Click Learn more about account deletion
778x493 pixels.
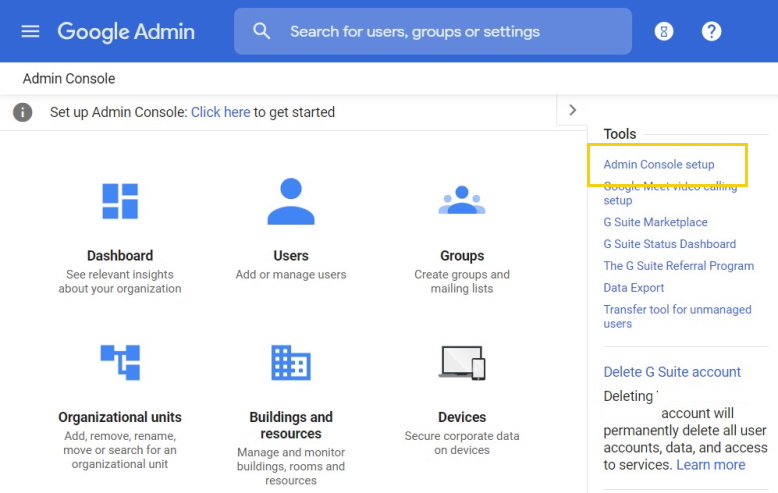click(711, 465)
